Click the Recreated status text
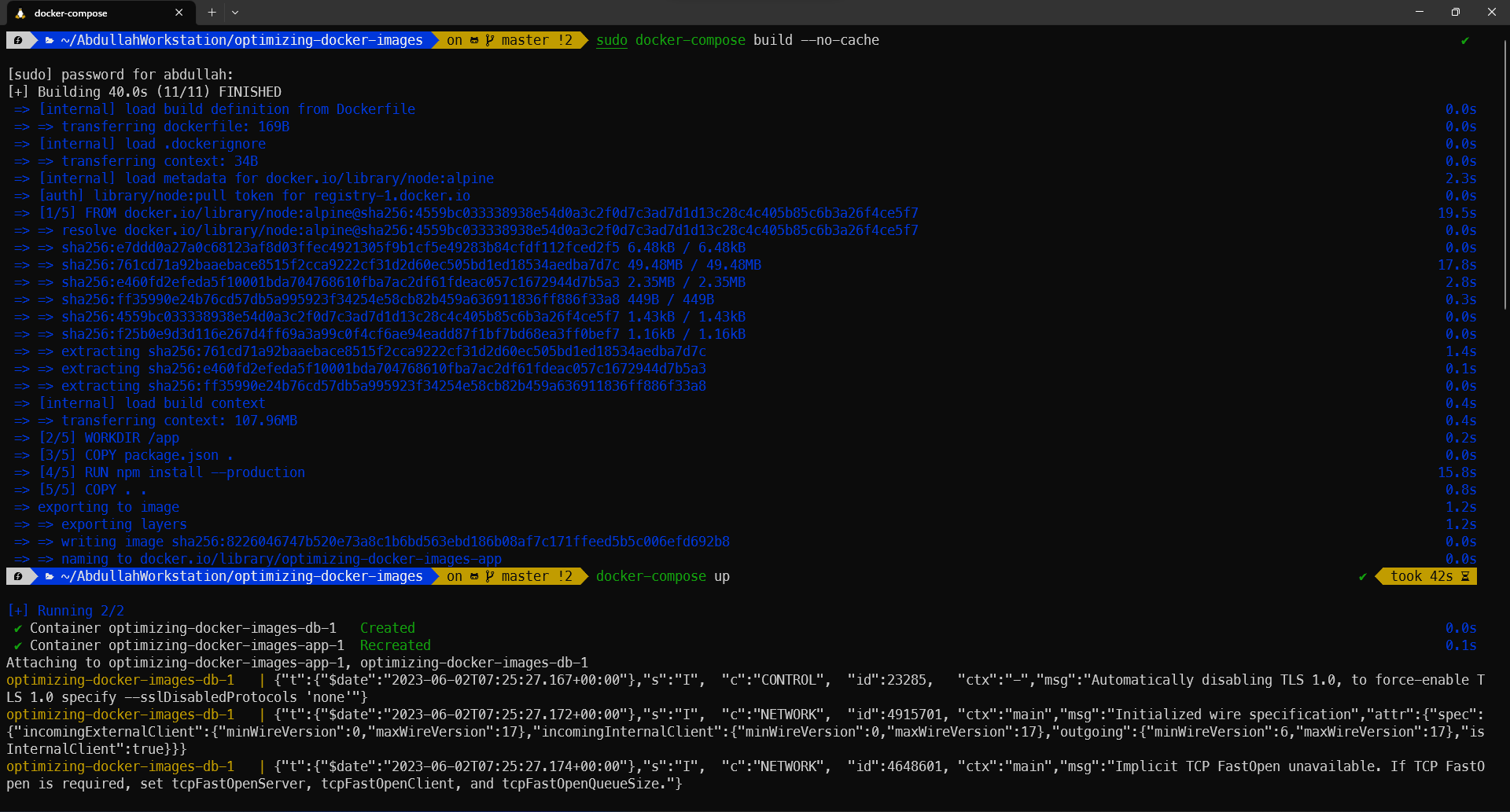Viewport: 1510px width, 812px height. coord(395,645)
